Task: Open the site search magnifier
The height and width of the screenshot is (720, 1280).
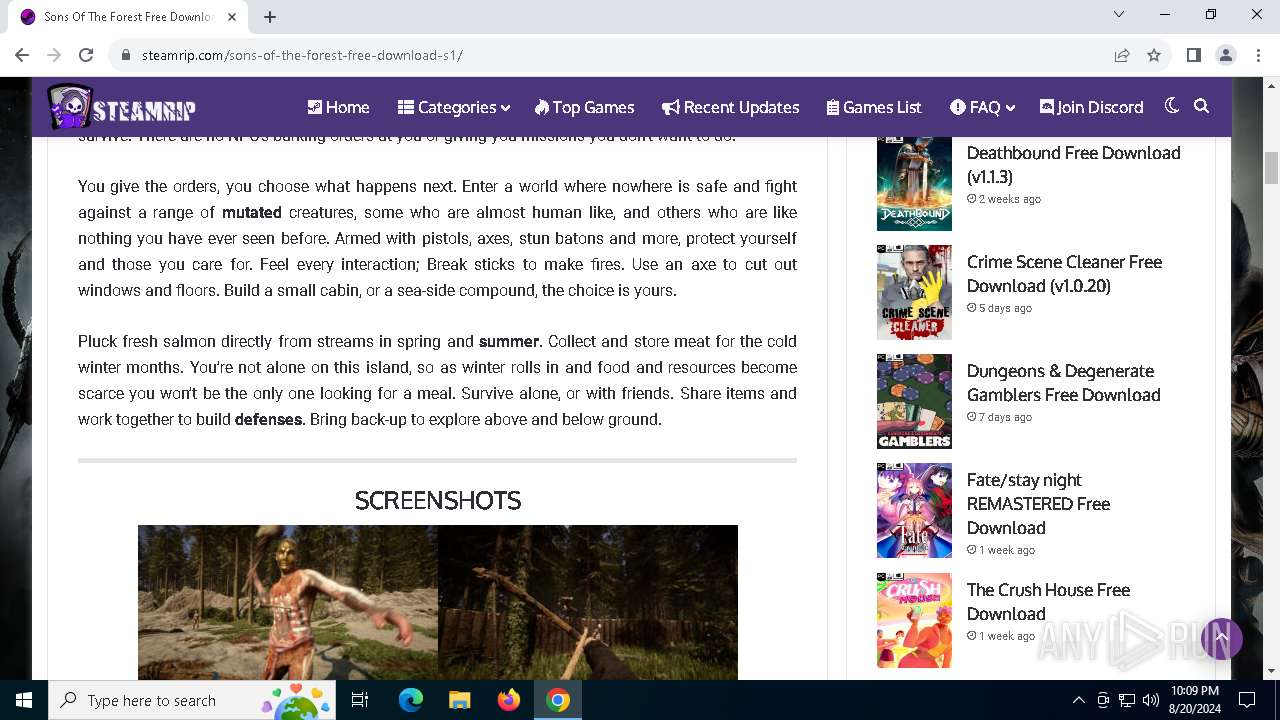Action: click(1202, 106)
